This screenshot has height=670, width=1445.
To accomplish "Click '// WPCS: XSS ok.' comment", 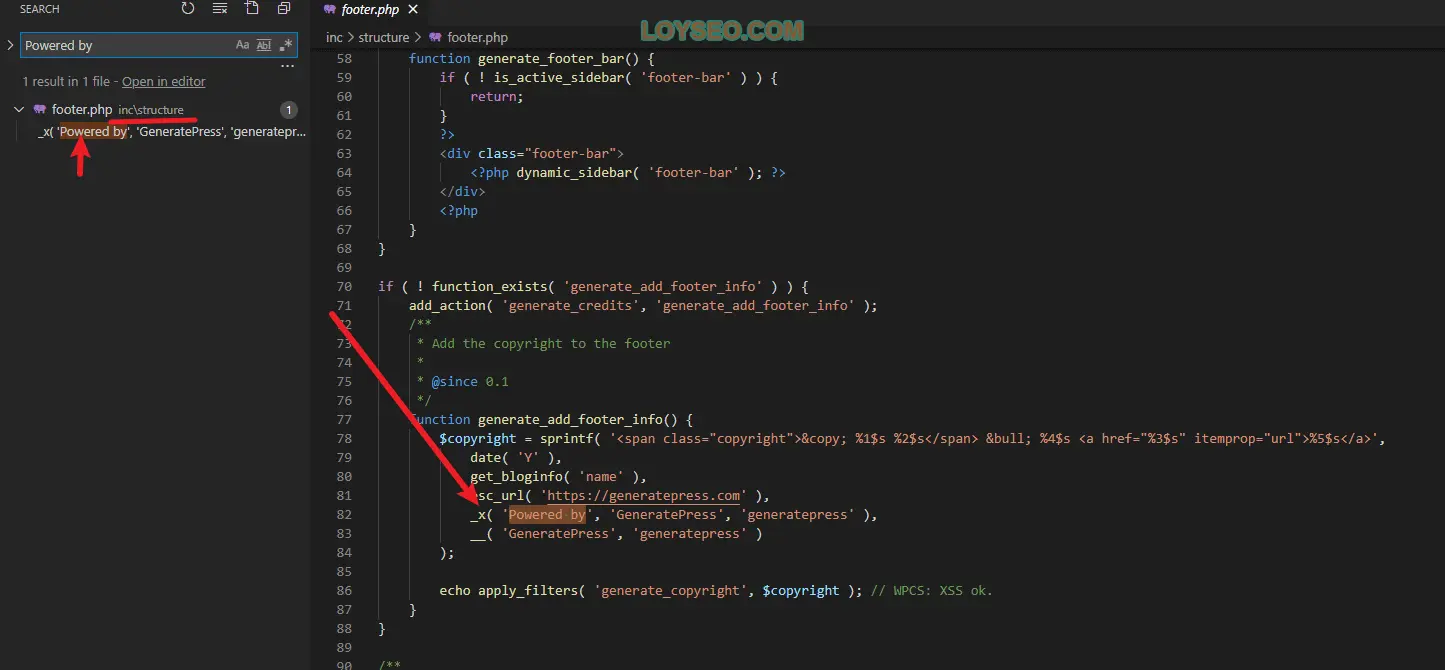I will tap(932, 590).
